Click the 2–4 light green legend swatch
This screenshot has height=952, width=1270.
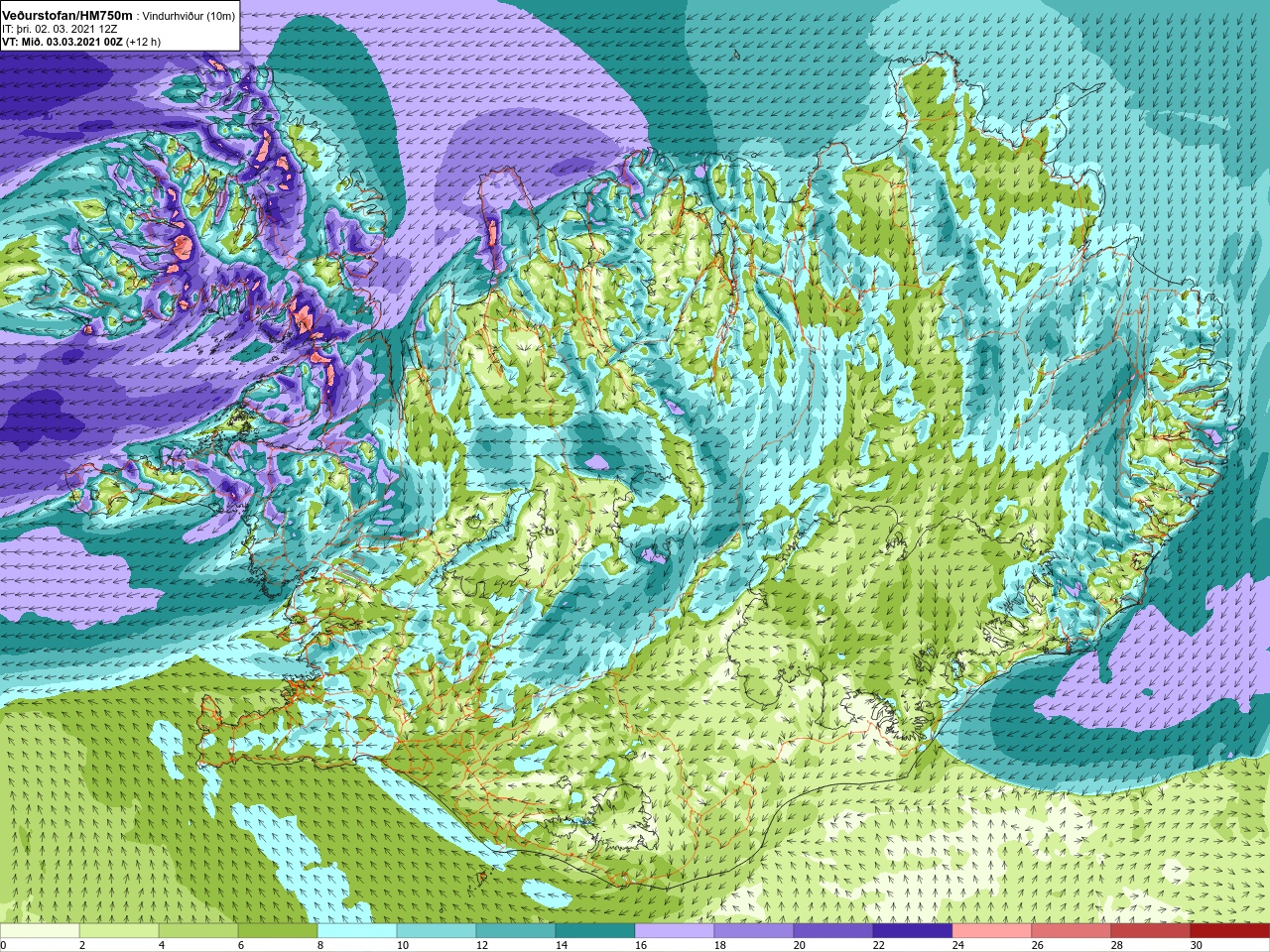119,931
